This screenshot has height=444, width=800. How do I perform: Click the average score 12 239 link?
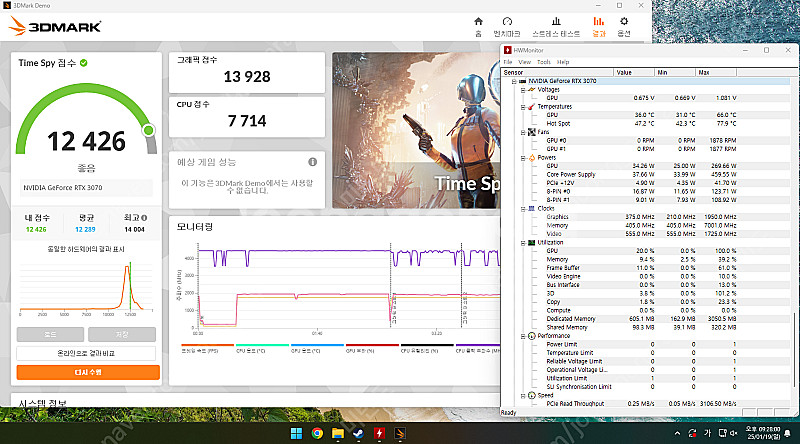(x=85, y=230)
